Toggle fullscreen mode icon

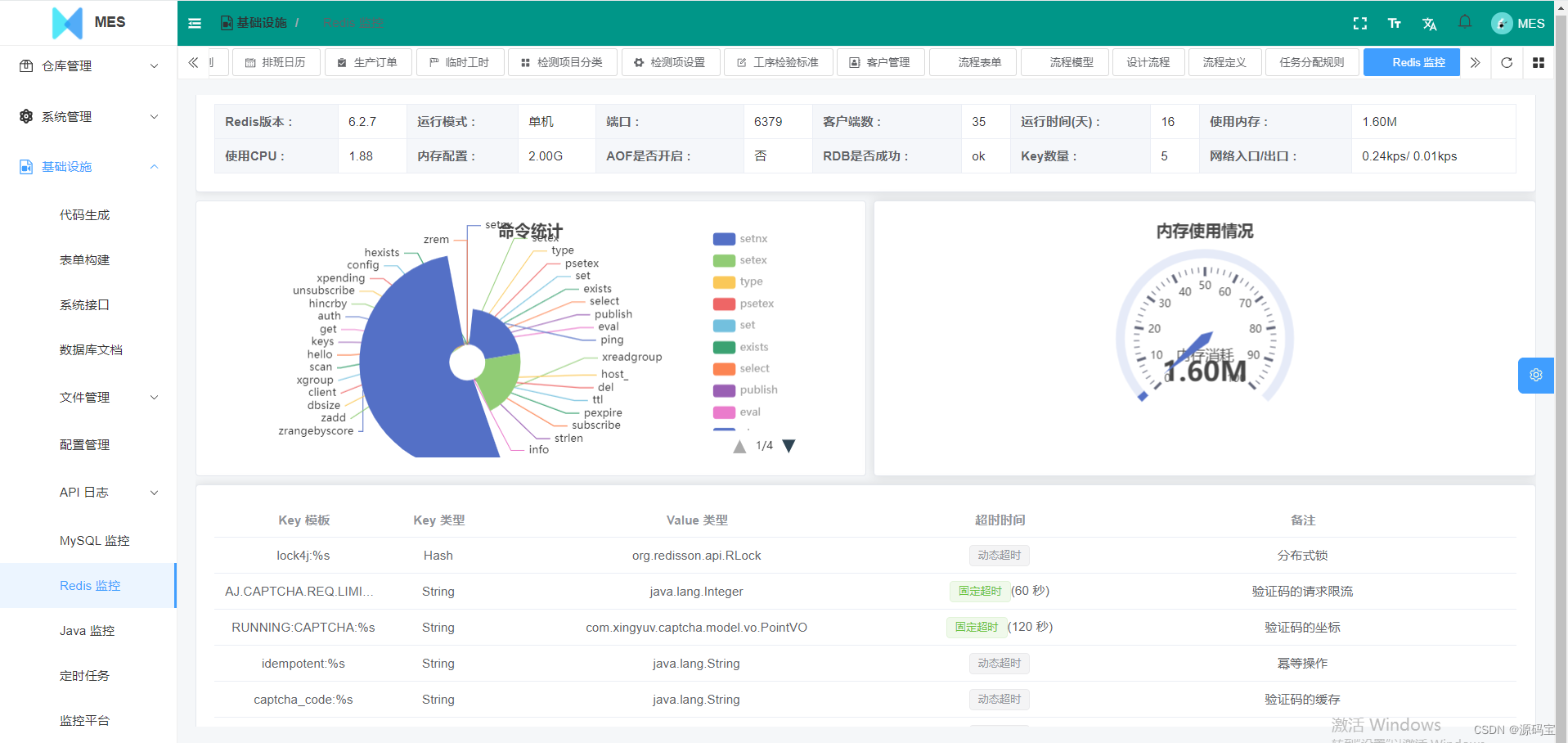point(1359,23)
